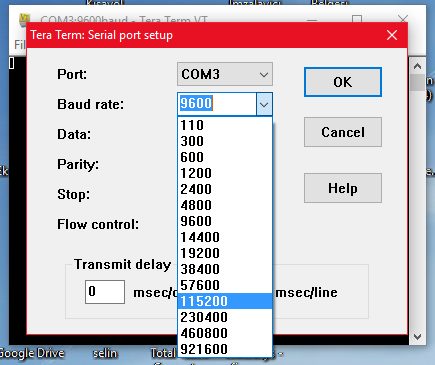This screenshot has width=435, height=365.
Task: Click Tera Term window scrollbar thumb
Action: (417, 82)
